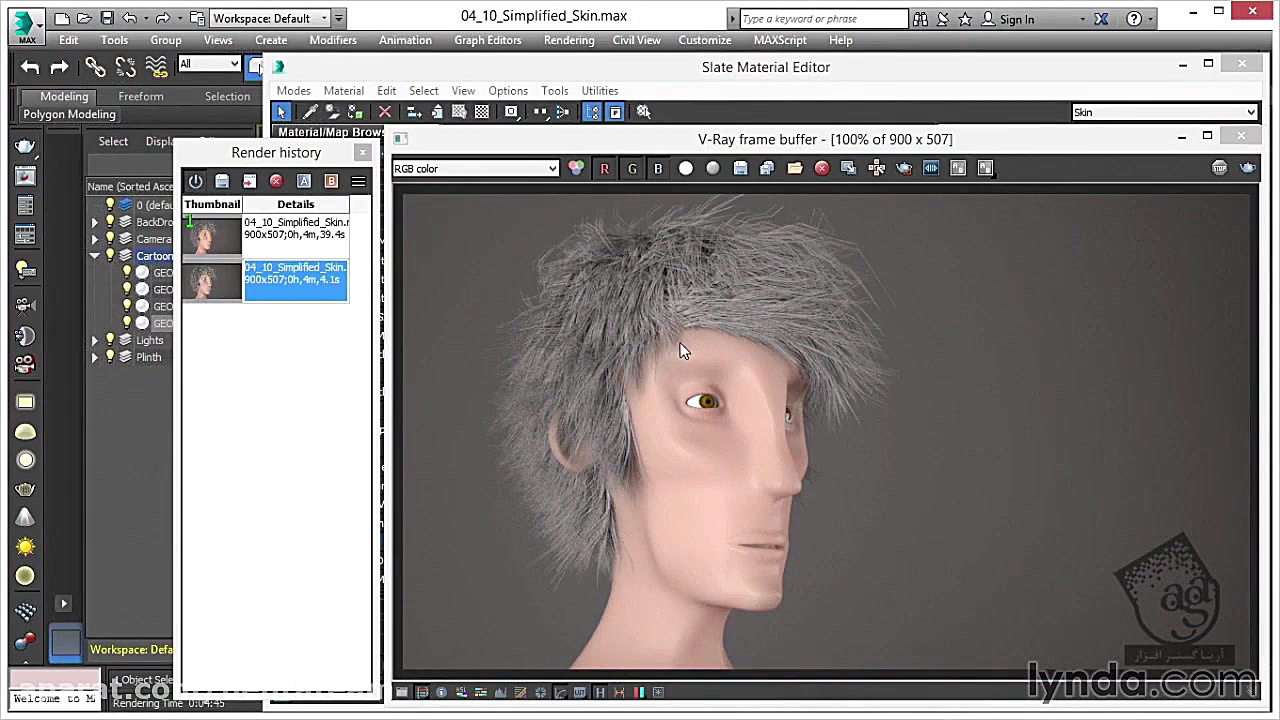1280x720 pixels.
Task: Collapse Cartoon layer in scene explorer
Action: pyautogui.click(x=95, y=256)
